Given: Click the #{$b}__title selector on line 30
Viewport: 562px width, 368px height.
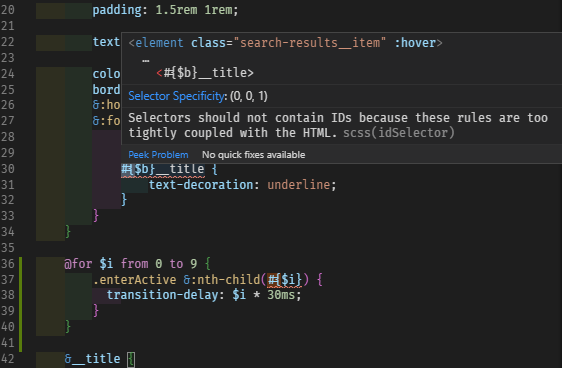Looking at the screenshot, I should tap(163, 169).
